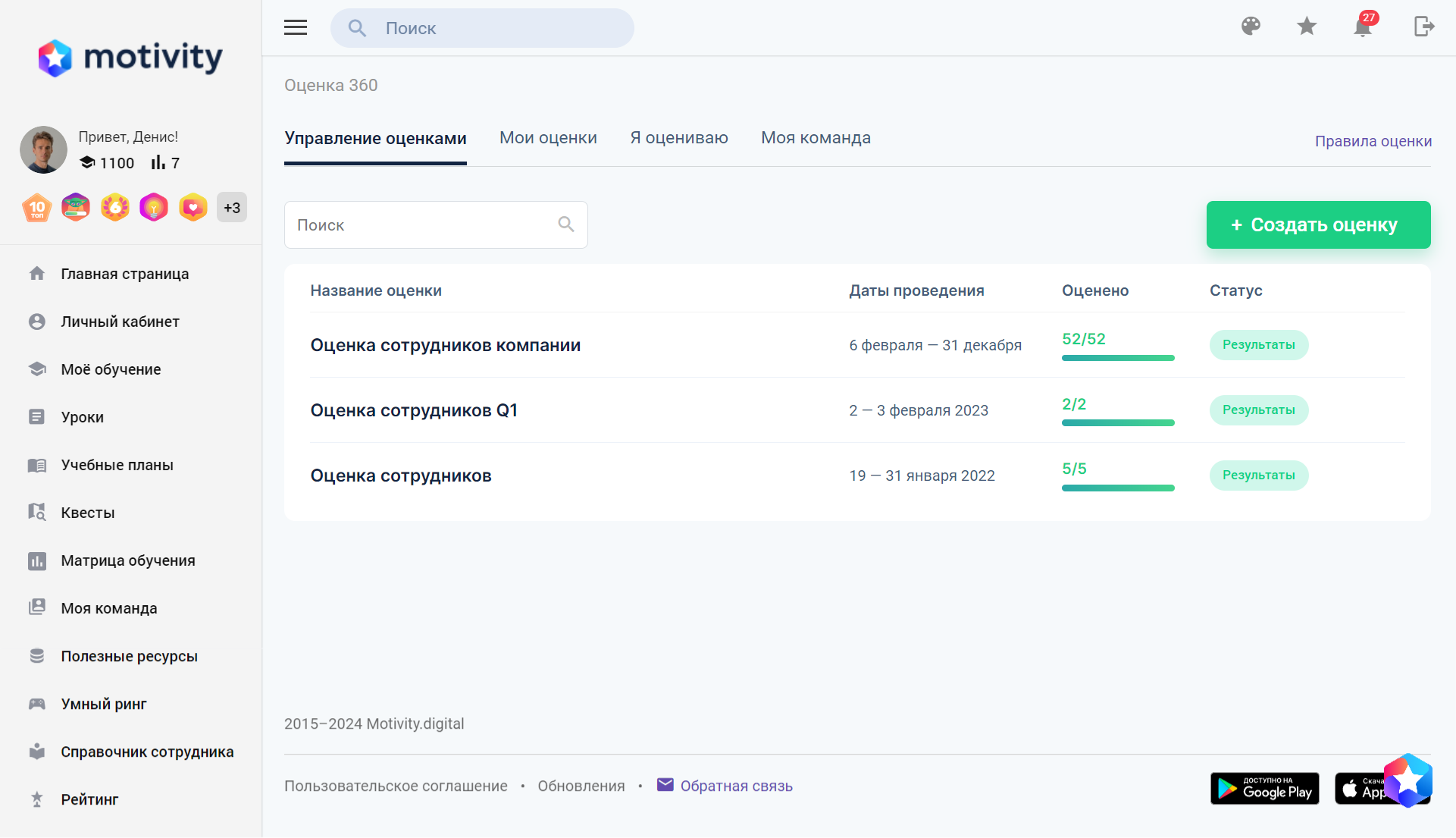This screenshot has width=1456, height=838.
Task: Open notifications bell with 27 badge
Action: pyautogui.click(x=1363, y=27)
